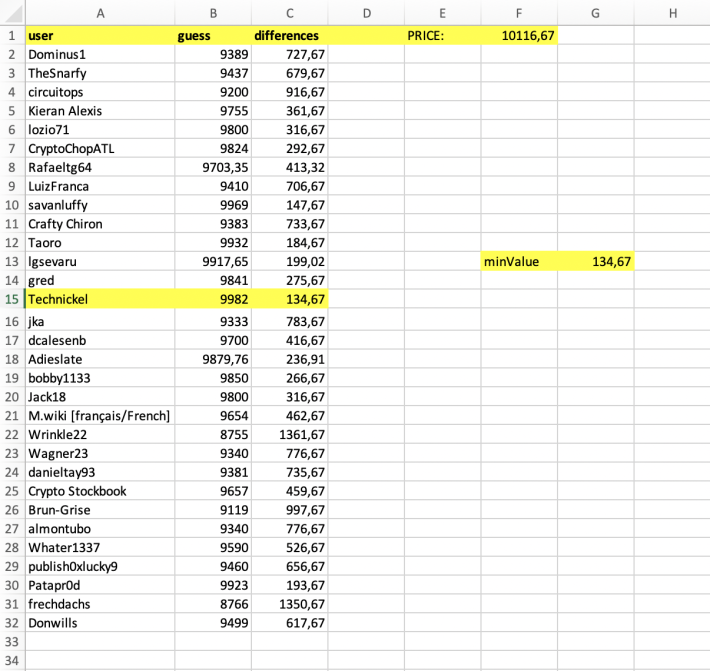The height and width of the screenshot is (671, 710).
Task: Click gred's guess 9841
Action: 213,280
